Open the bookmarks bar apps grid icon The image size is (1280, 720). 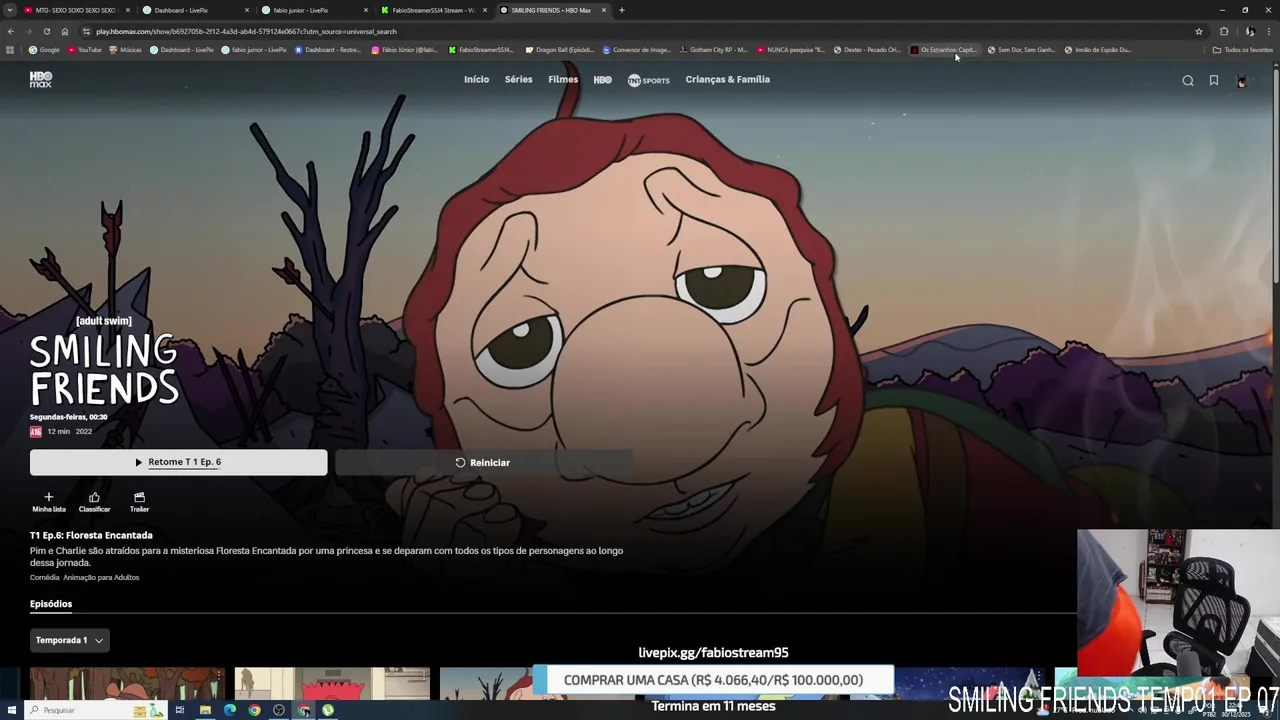coord(10,50)
